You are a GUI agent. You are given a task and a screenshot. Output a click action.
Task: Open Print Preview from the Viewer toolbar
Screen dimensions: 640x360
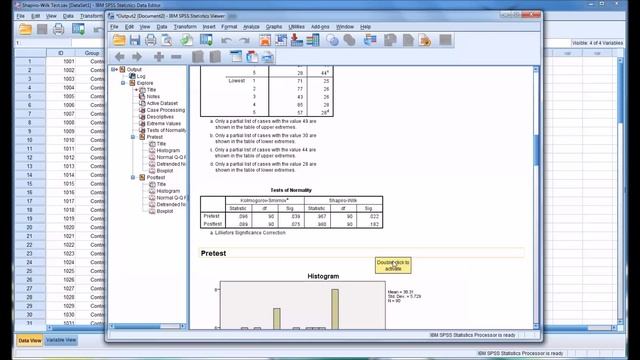[x=166, y=40]
